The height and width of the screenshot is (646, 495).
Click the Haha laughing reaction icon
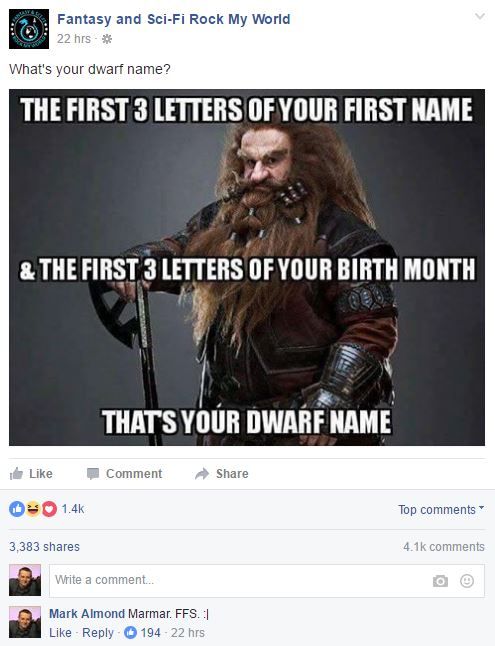pyautogui.click(x=33, y=509)
